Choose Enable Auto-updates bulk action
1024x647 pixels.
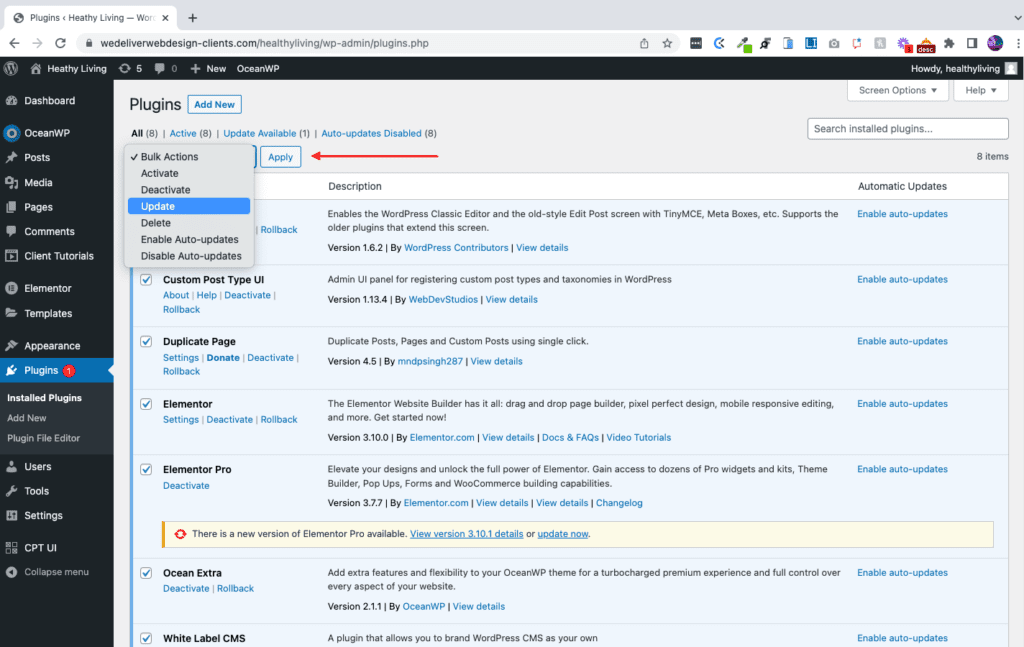(x=189, y=239)
